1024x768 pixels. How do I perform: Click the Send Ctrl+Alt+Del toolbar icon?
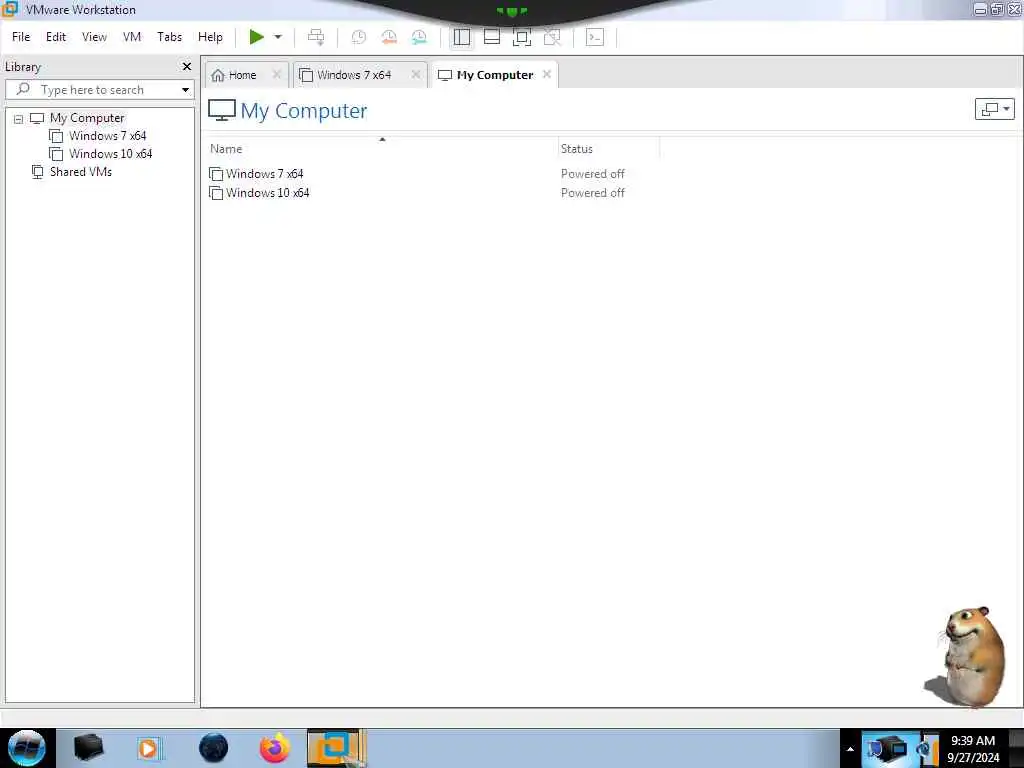316,37
